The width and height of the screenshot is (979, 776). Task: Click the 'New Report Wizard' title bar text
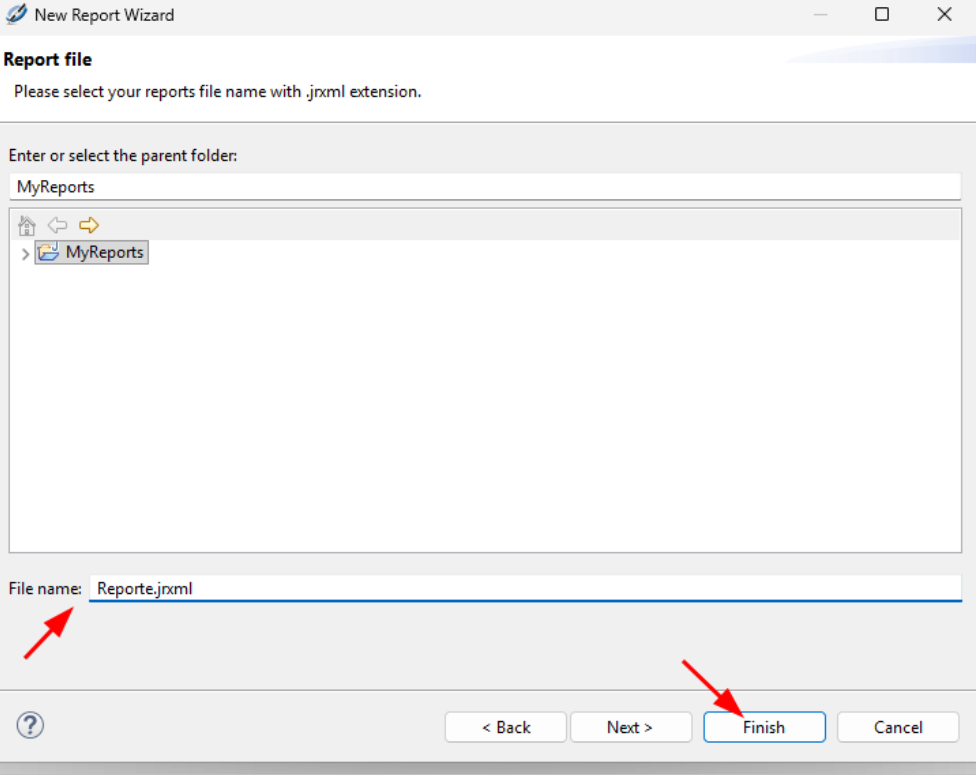[104, 15]
